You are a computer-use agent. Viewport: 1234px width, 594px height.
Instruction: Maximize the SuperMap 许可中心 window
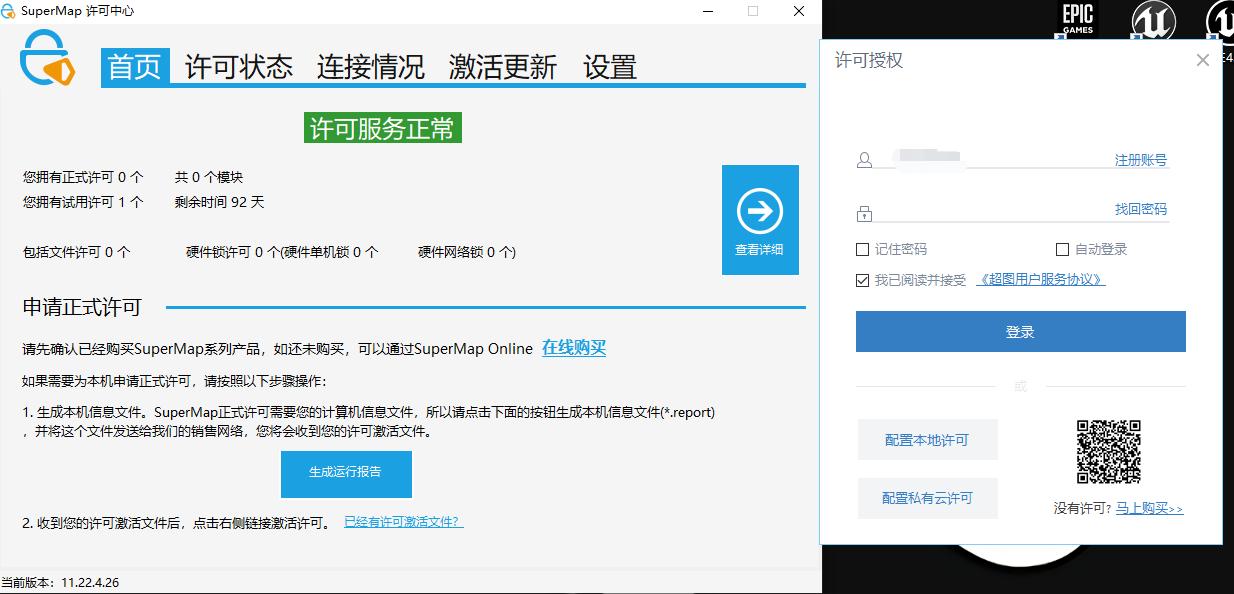click(753, 11)
